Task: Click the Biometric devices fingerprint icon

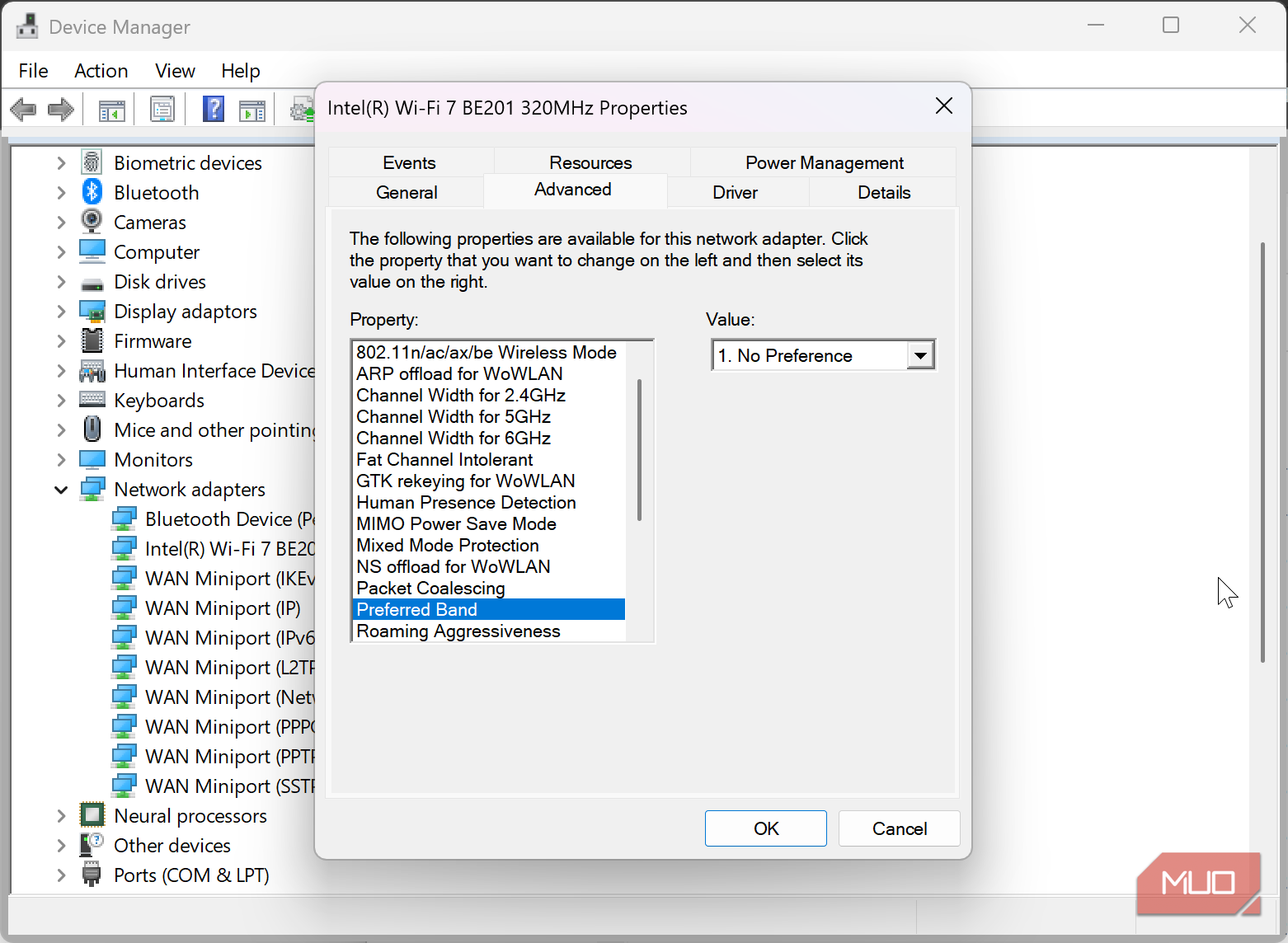Action: pos(92,162)
